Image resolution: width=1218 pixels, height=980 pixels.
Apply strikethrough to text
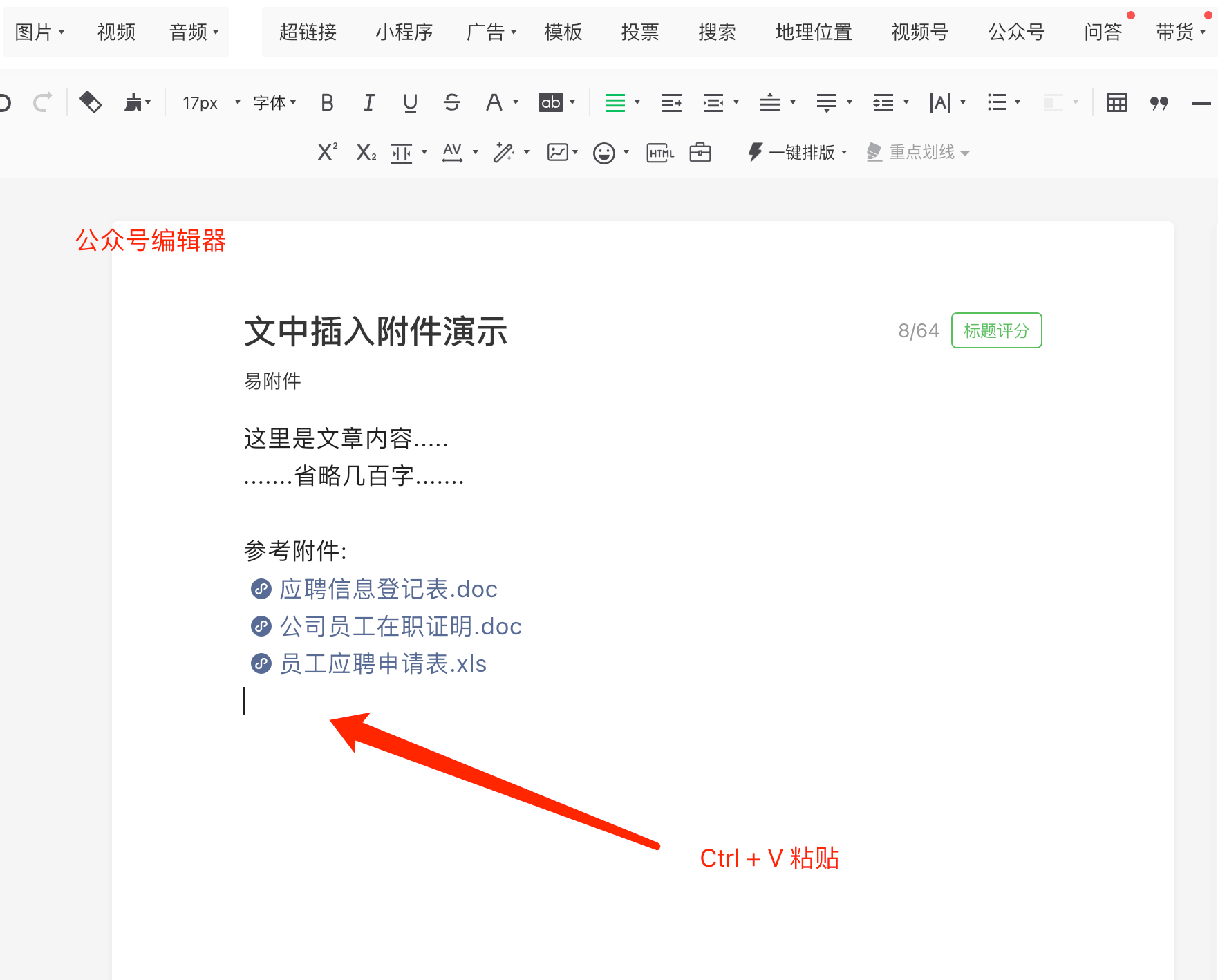452,103
